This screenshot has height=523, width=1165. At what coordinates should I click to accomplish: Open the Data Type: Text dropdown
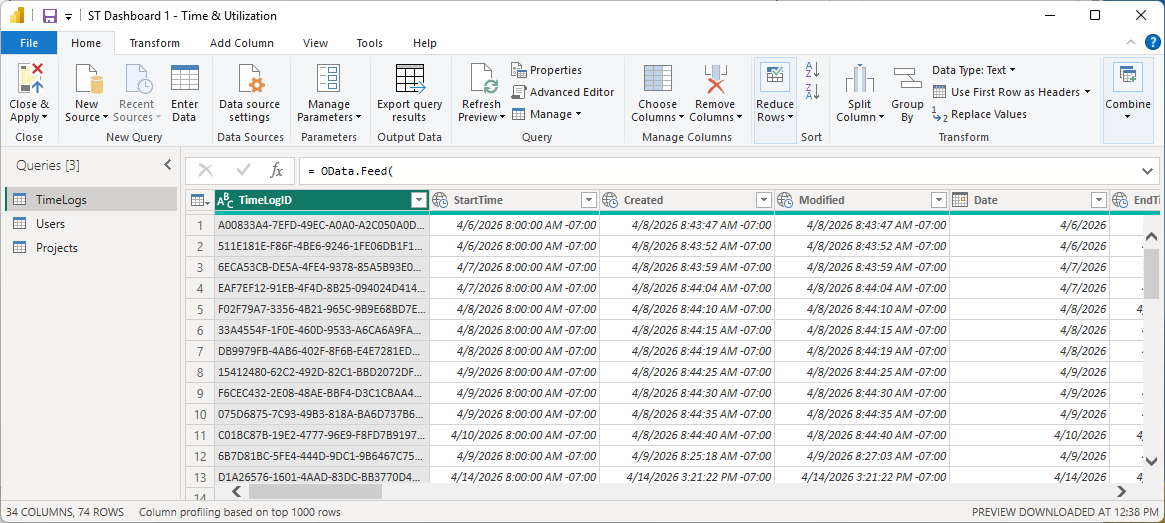tap(974, 70)
